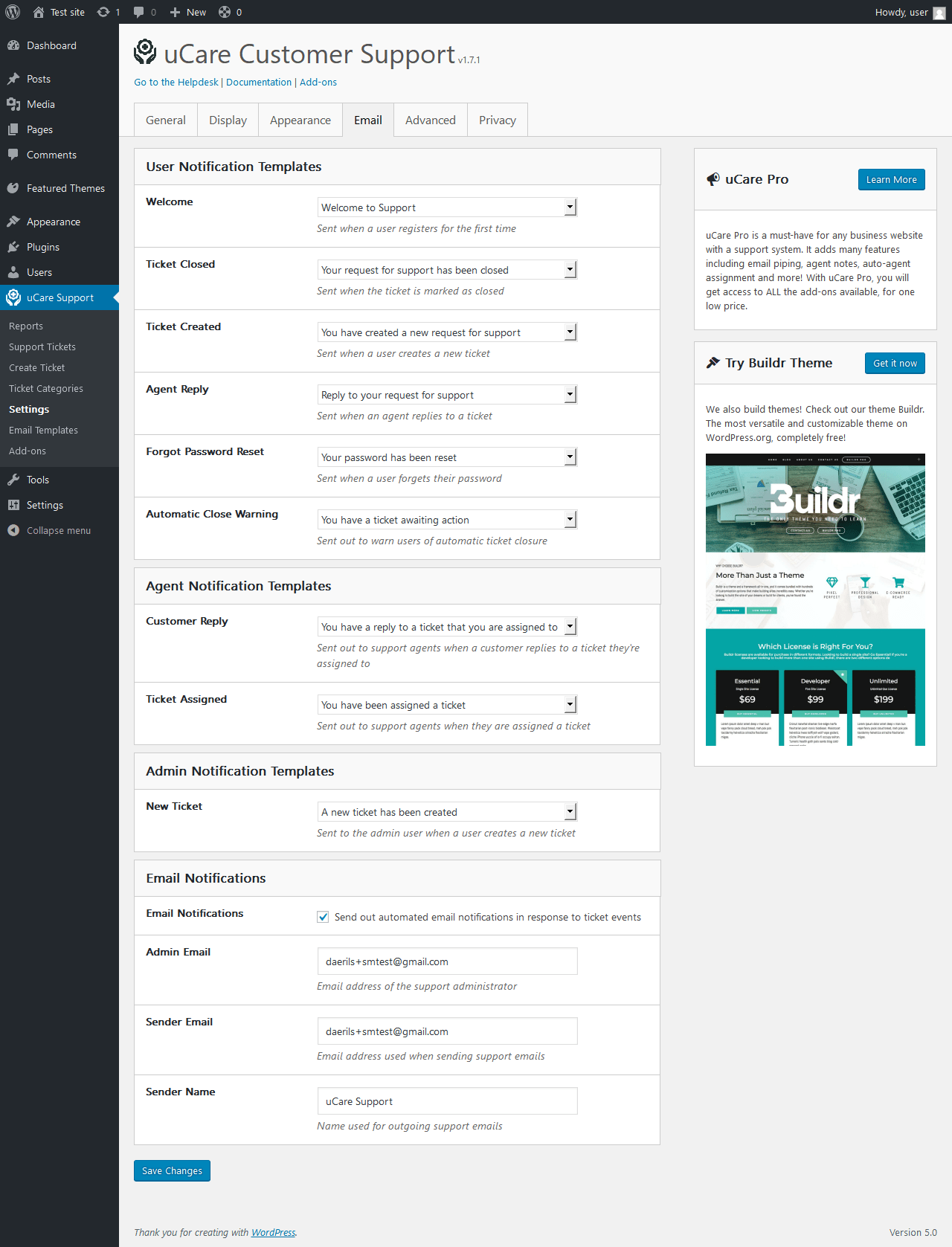Click the Users person icon
Image resolution: width=952 pixels, height=1247 pixels.
13,272
